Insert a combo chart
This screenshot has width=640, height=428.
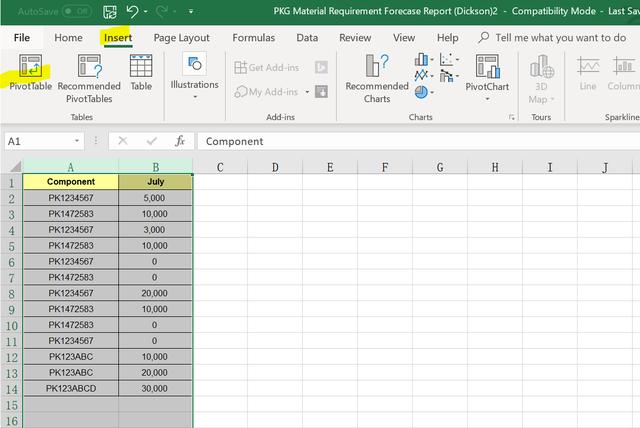pos(446,75)
